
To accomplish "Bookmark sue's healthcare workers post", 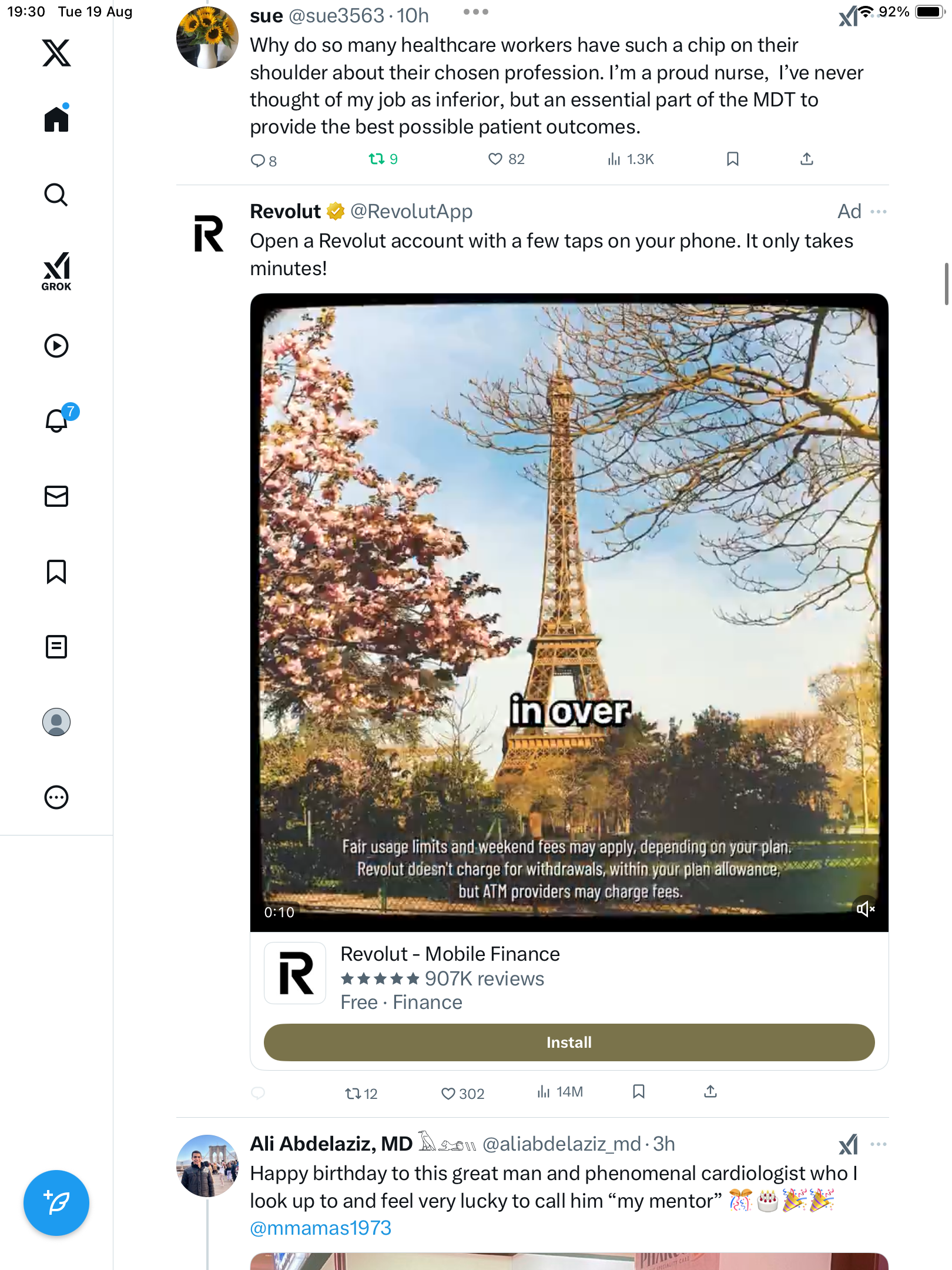I will (733, 159).
